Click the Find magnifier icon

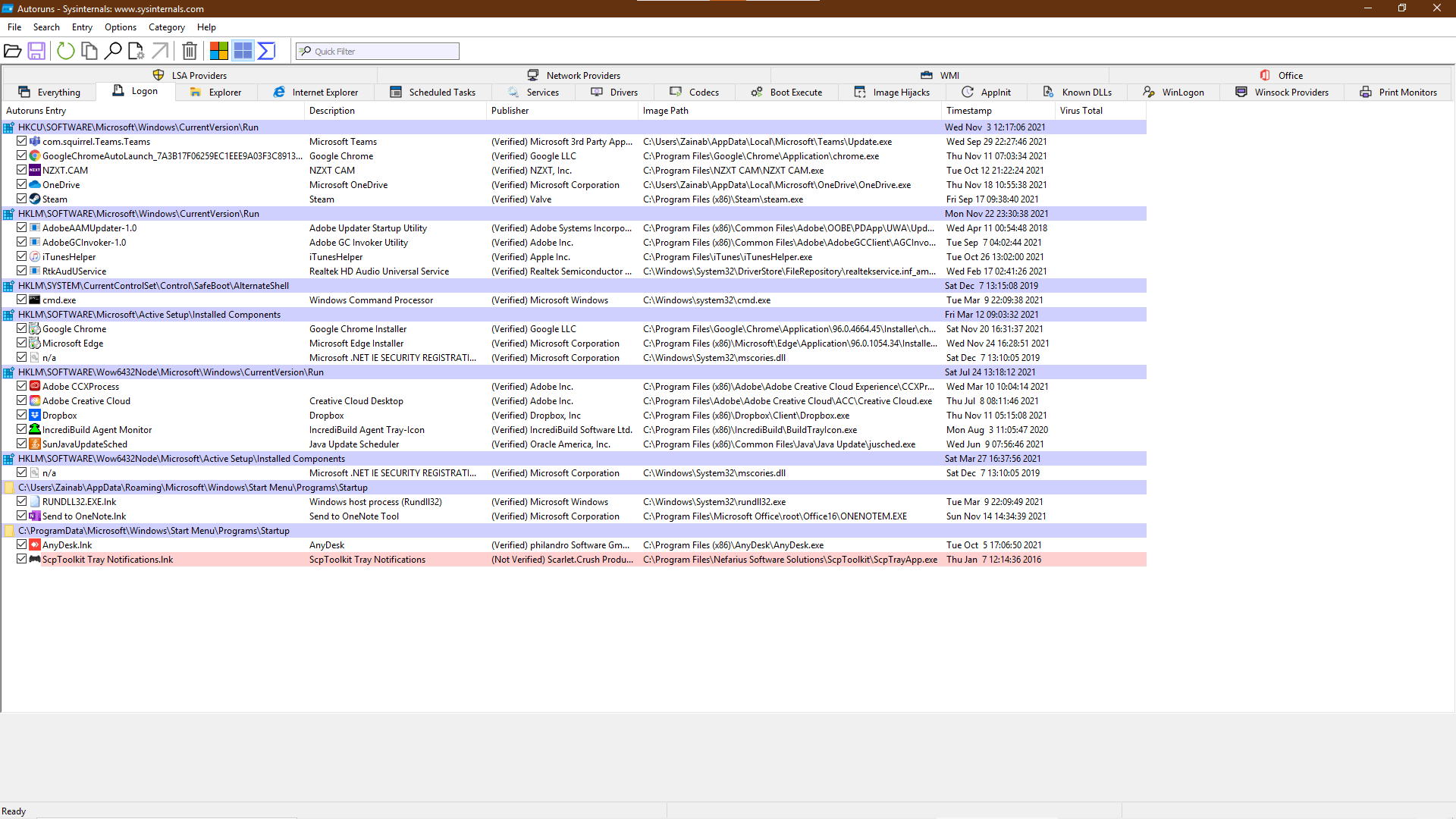point(113,51)
